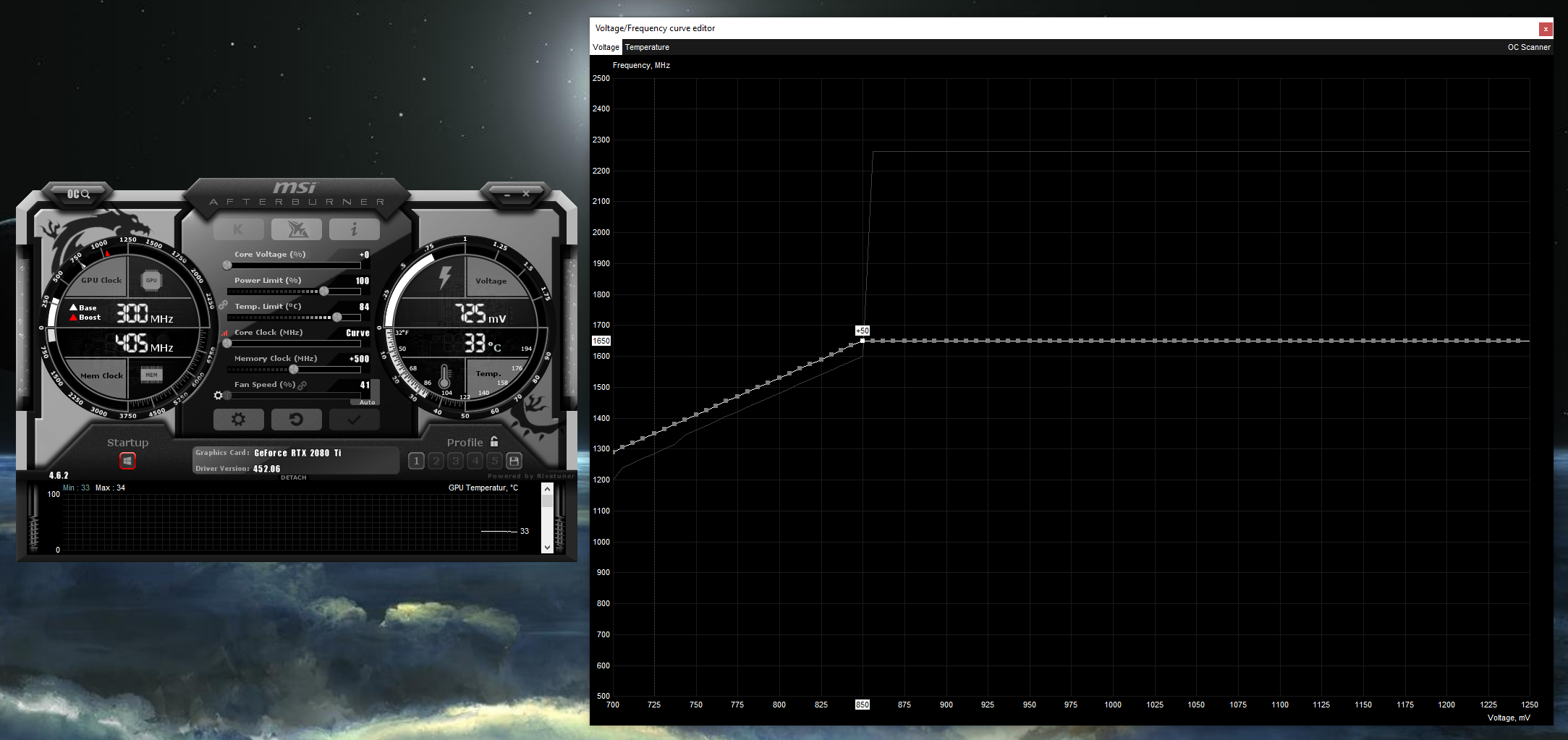Run OC Scanner in the curve editor

coord(1529,46)
